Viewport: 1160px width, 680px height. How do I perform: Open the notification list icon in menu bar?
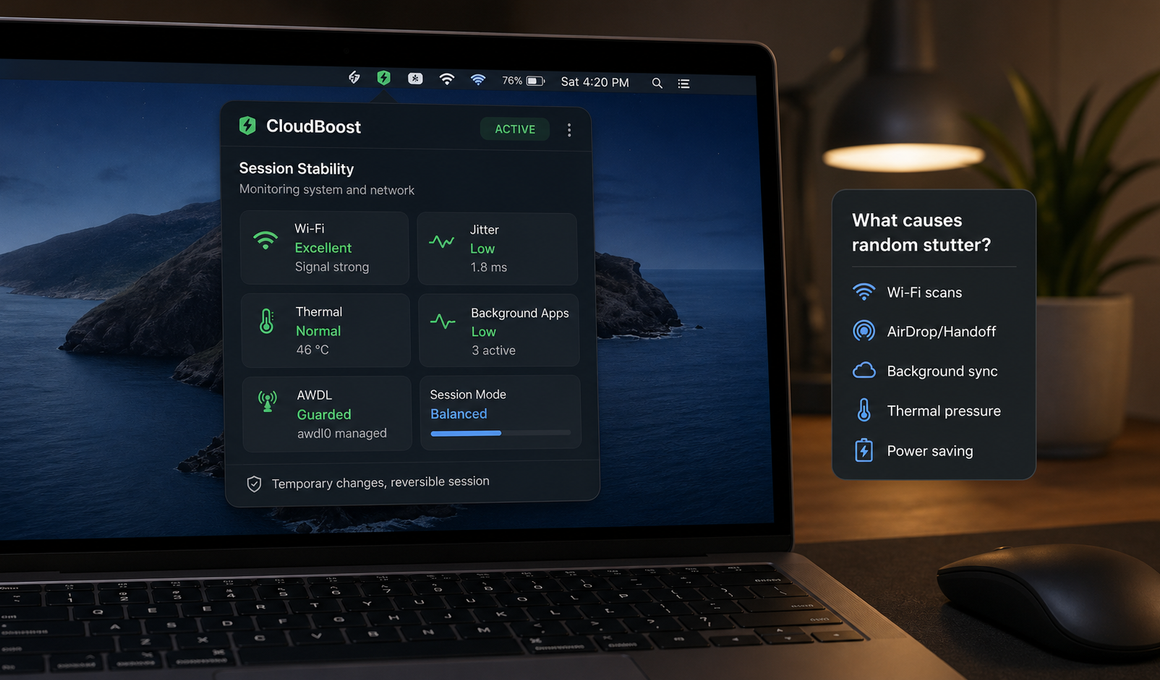(x=684, y=84)
